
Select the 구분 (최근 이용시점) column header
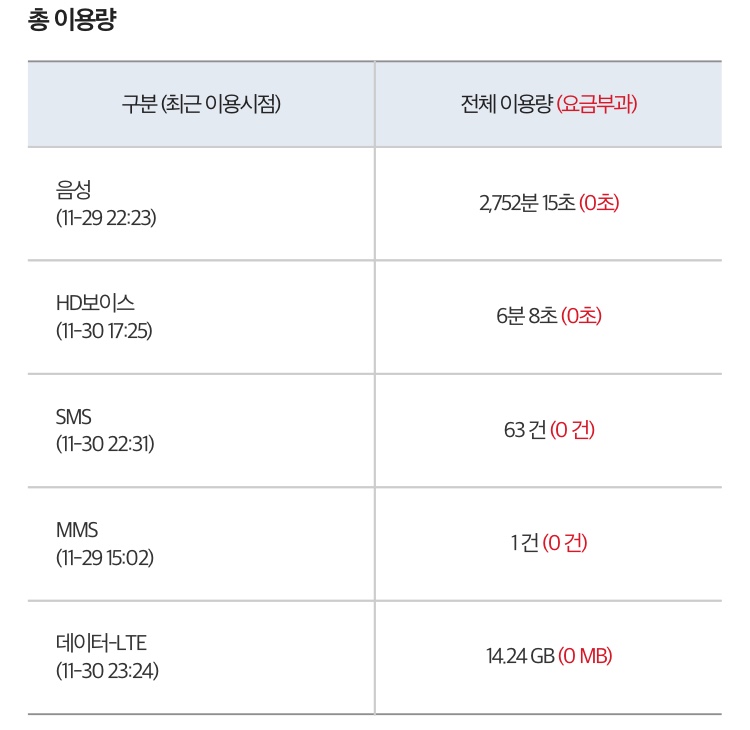pyautogui.click(x=201, y=104)
